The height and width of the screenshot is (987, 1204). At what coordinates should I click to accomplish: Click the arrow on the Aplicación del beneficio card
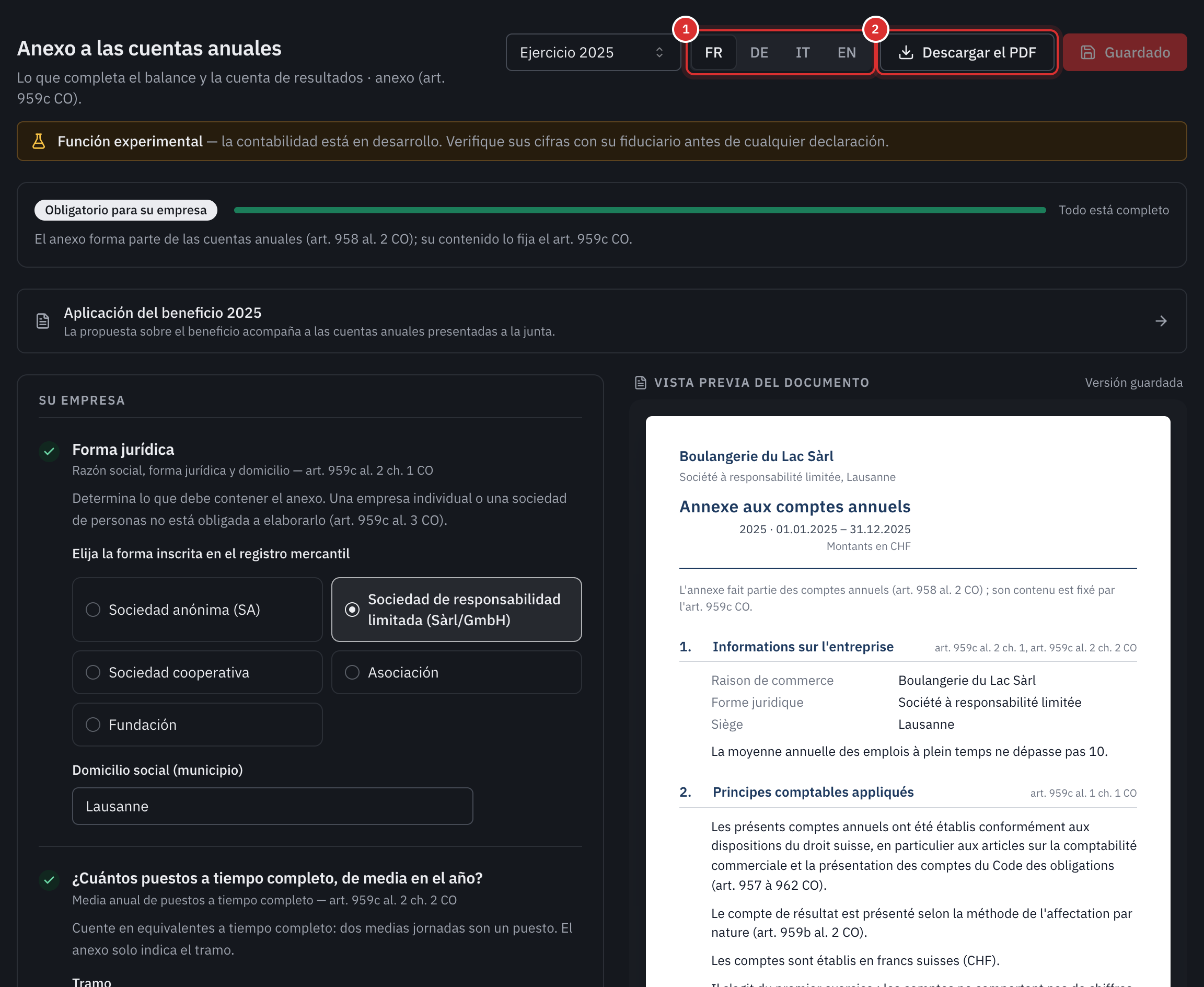pyautogui.click(x=1161, y=321)
